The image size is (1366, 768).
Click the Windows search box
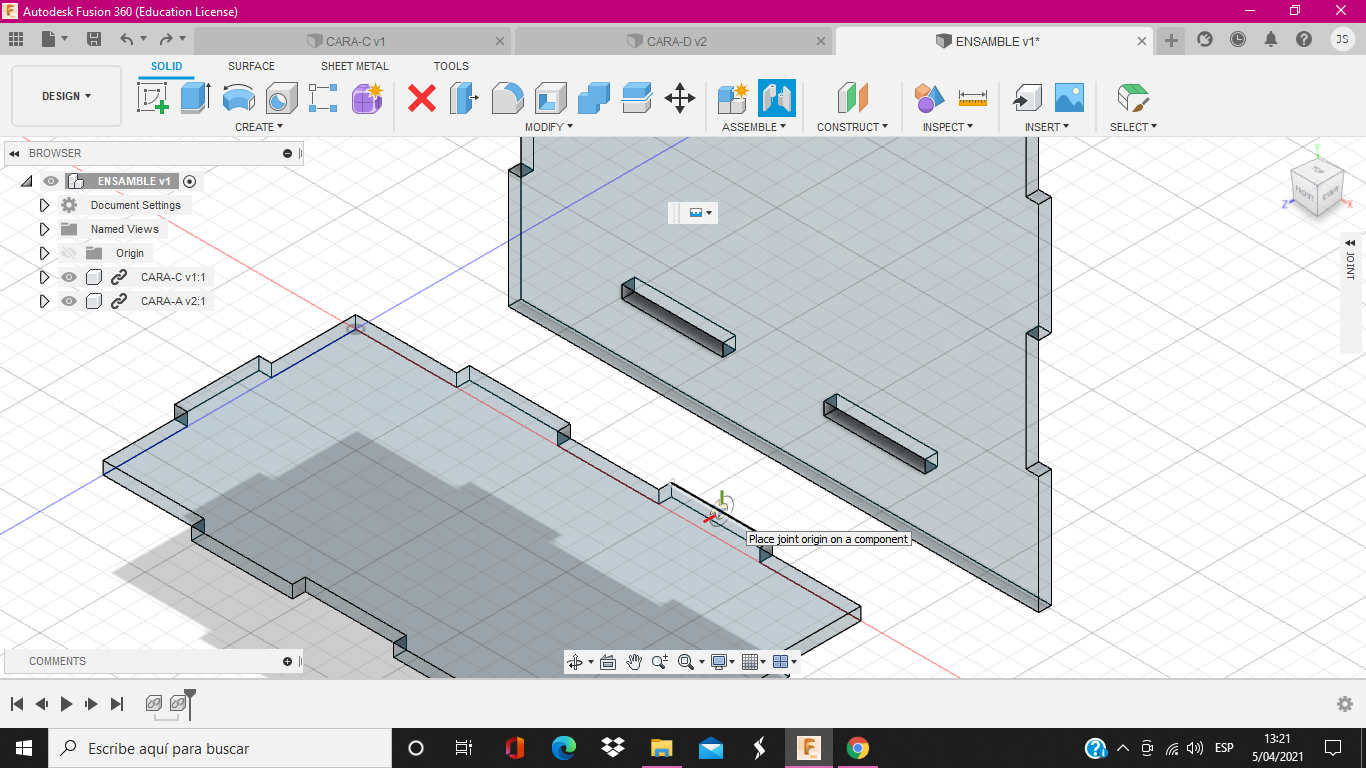220,748
